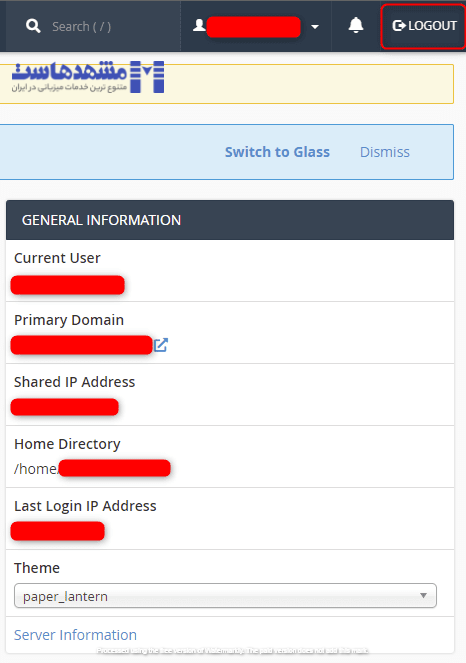Click the search magnifier icon
Image resolution: width=466 pixels, height=663 pixels.
point(33,26)
